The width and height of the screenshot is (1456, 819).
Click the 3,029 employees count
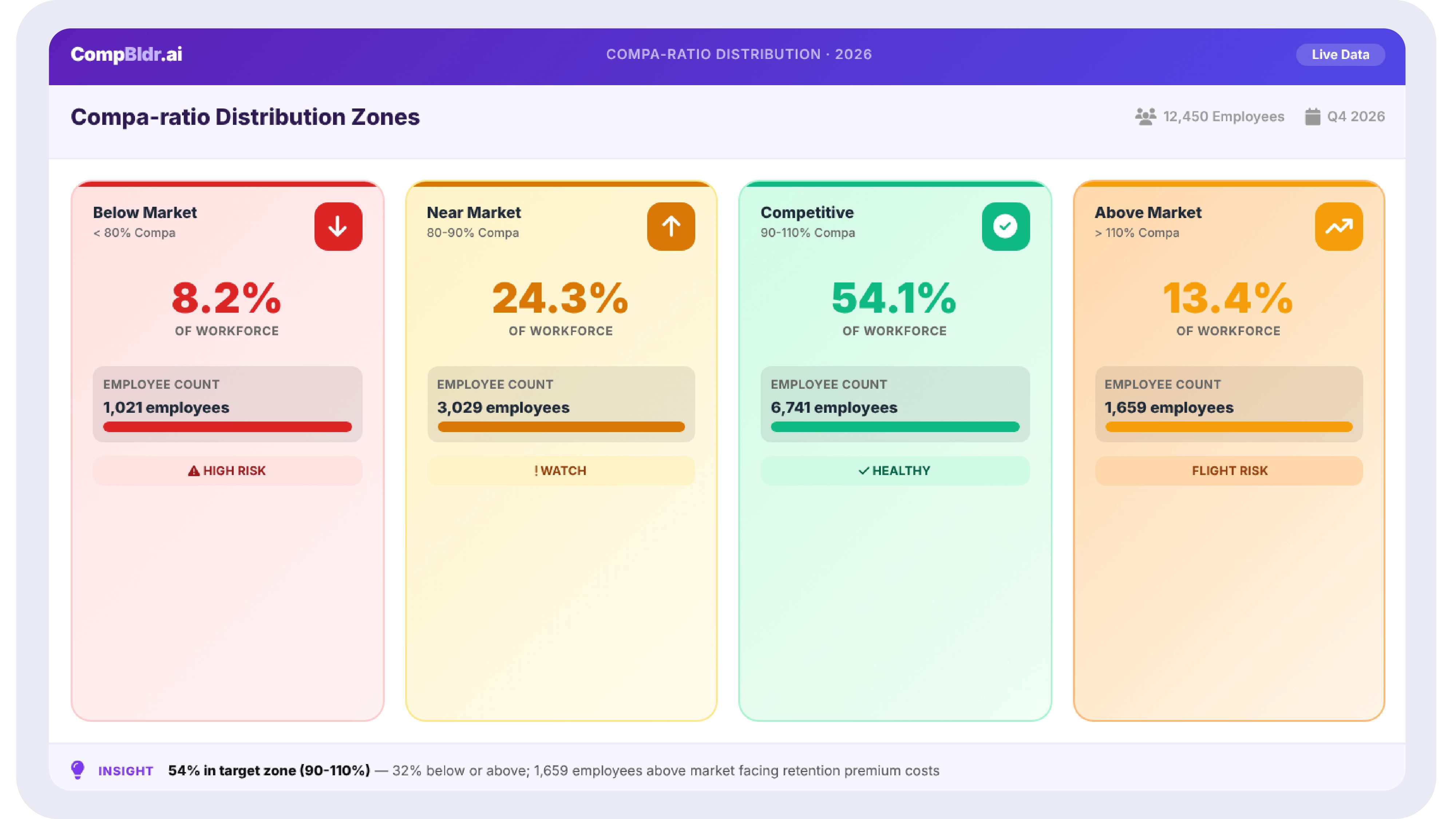(503, 408)
